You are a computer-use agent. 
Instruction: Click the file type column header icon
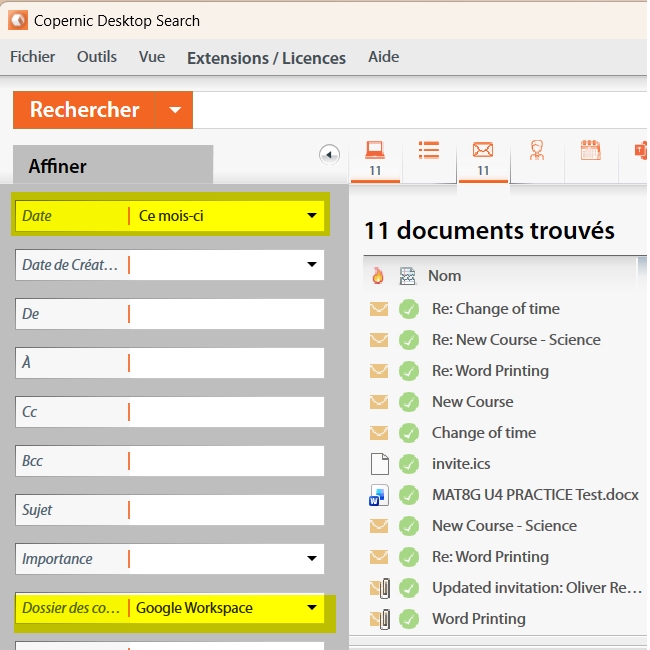click(407, 276)
